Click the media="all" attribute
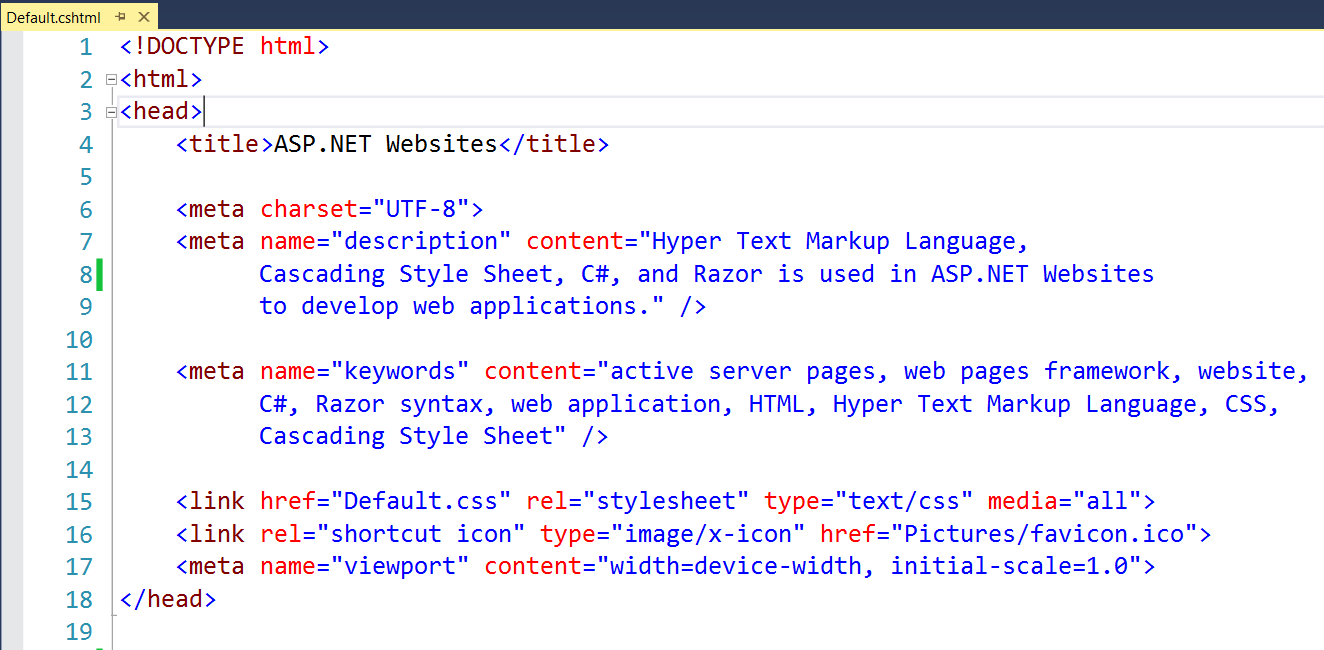Screen dimensions: 1324x650 point(1064,501)
